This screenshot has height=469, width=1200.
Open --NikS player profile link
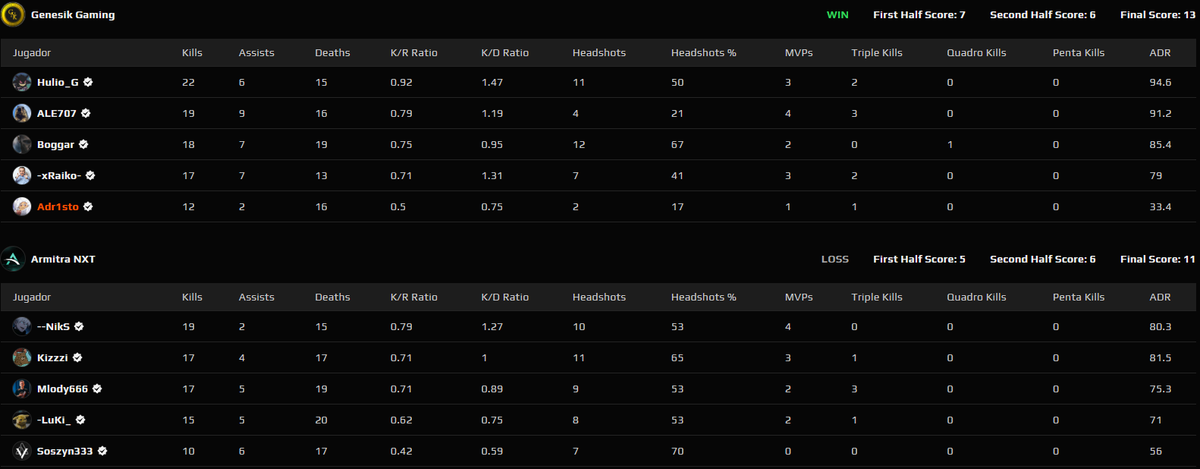(x=53, y=326)
